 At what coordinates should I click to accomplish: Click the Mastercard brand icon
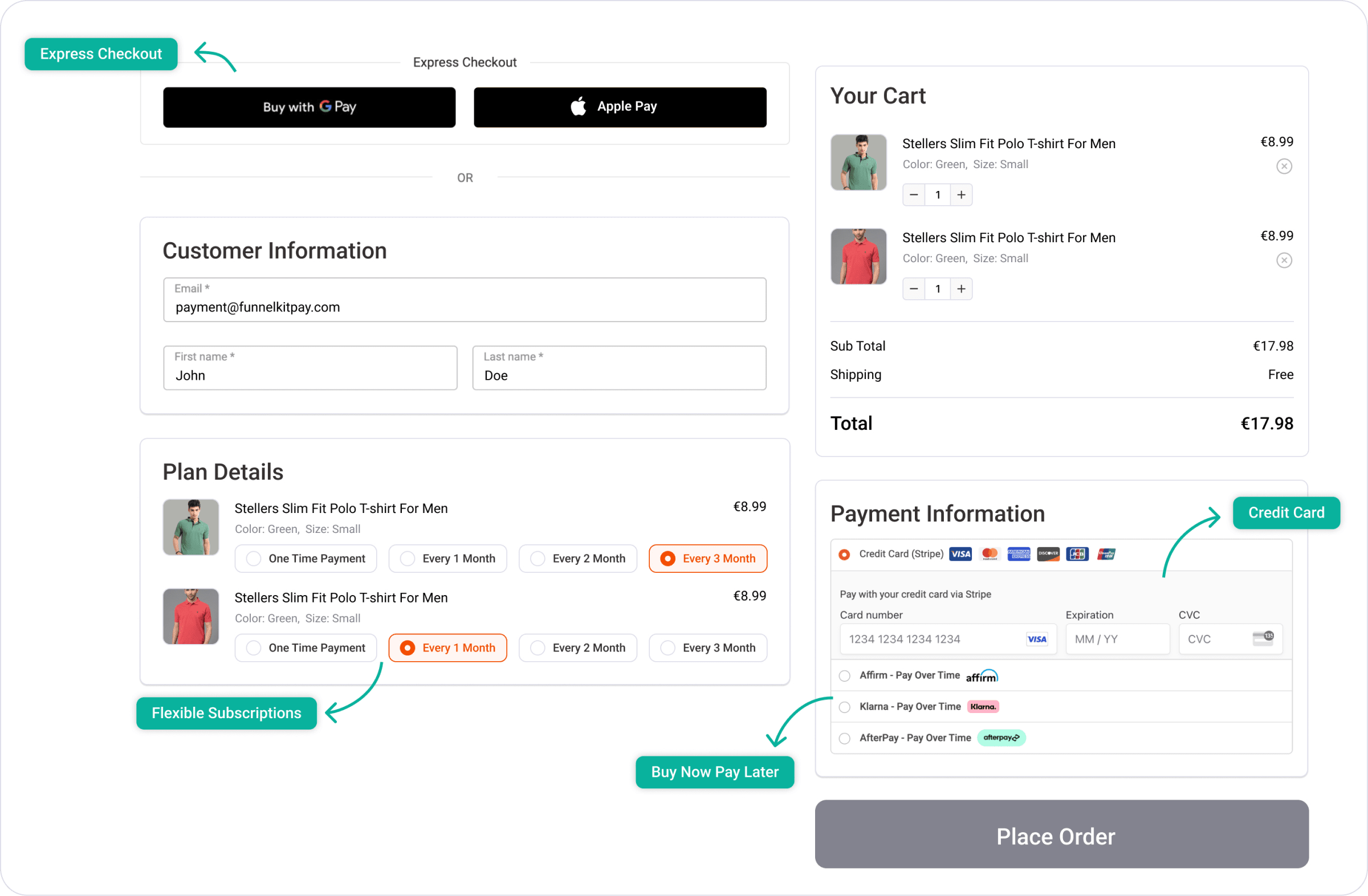click(990, 553)
